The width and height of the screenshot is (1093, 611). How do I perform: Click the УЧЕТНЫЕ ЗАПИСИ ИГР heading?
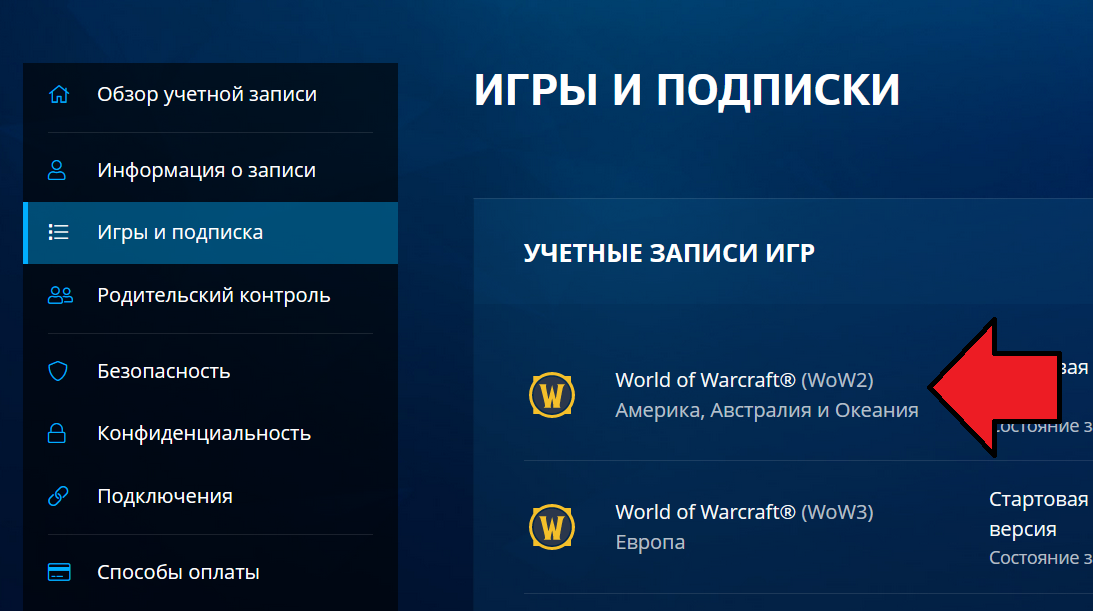click(x=669, y=253)
